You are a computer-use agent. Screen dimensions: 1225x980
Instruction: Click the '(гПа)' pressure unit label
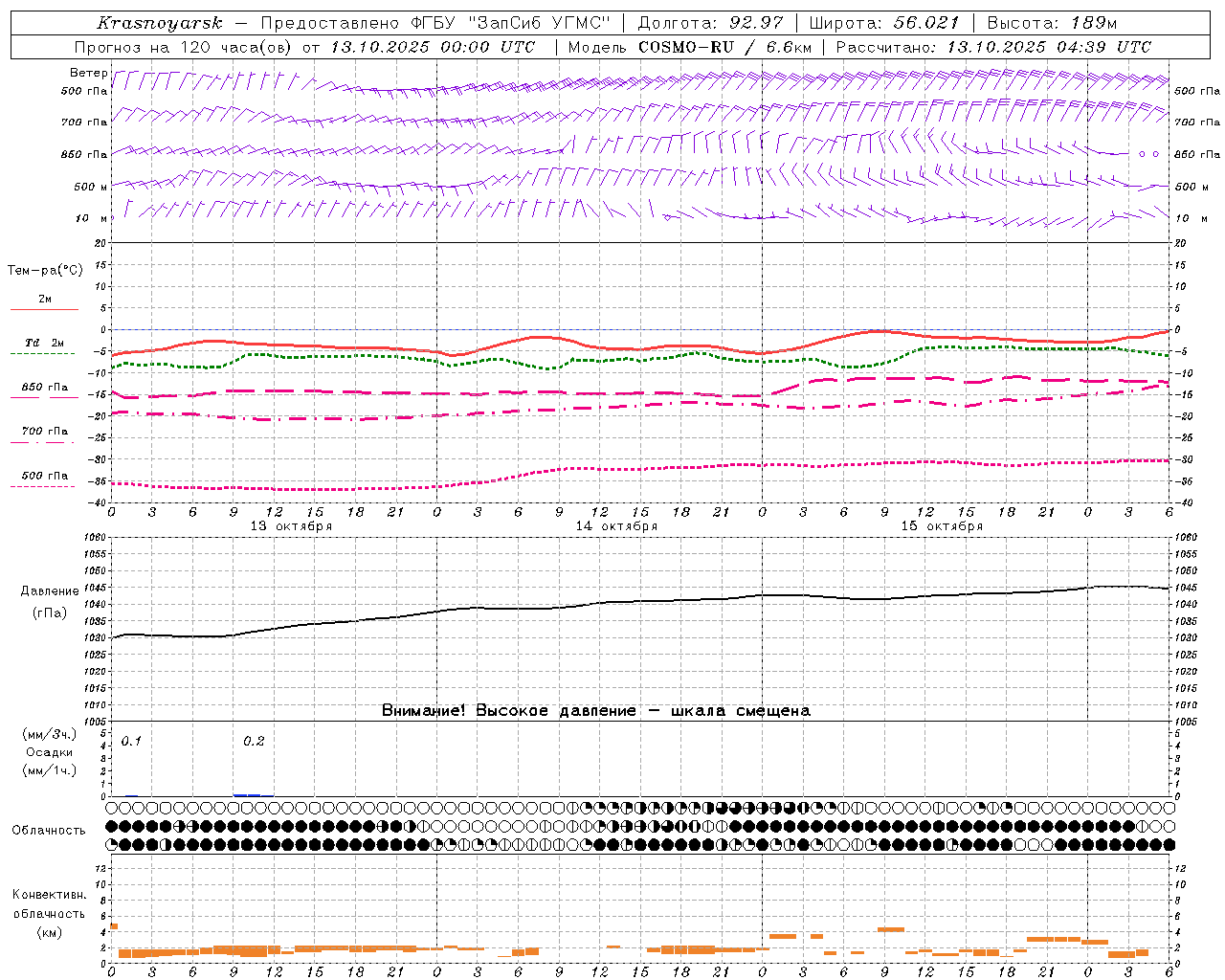[x=50, y=613]
